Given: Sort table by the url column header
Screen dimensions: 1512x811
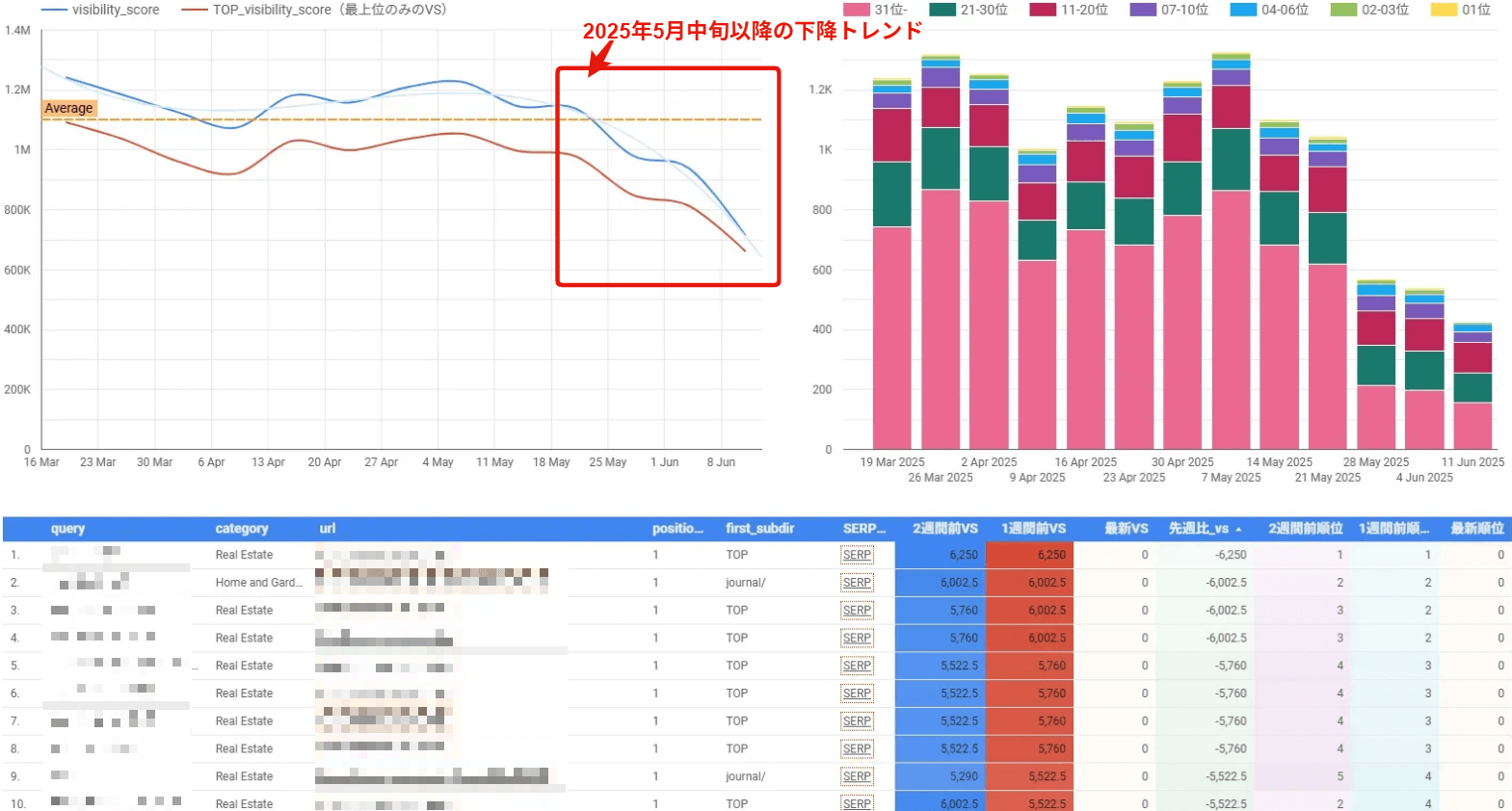Looking at the screenshot, I should (328, 529).
